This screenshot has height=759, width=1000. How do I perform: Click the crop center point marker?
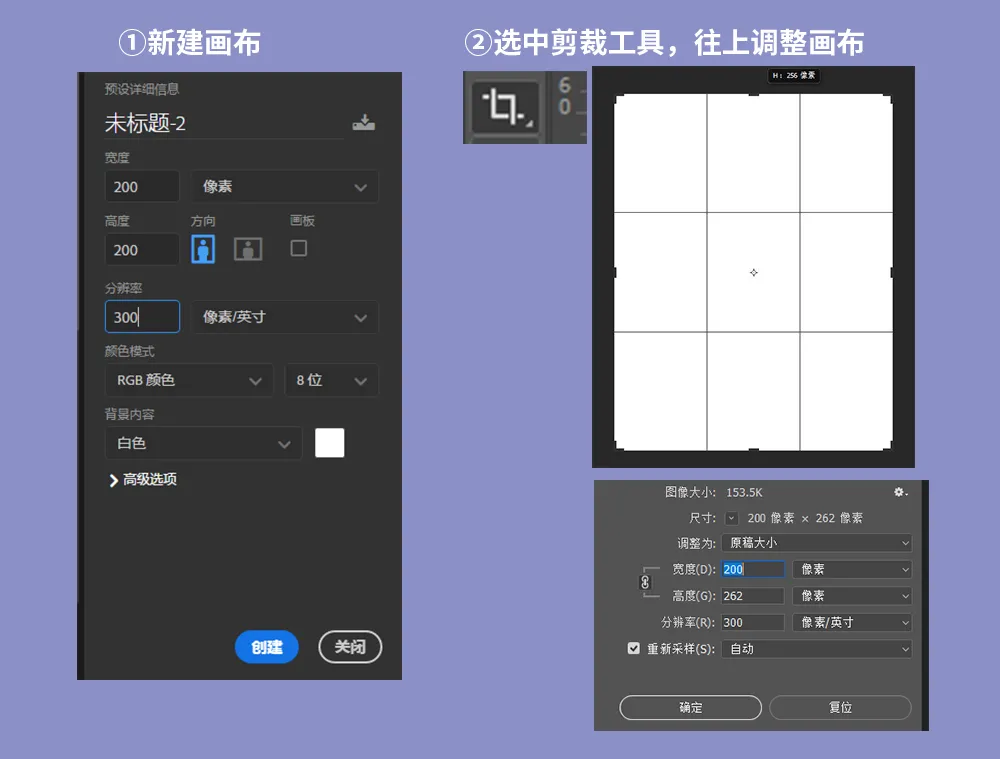[753, 272]
